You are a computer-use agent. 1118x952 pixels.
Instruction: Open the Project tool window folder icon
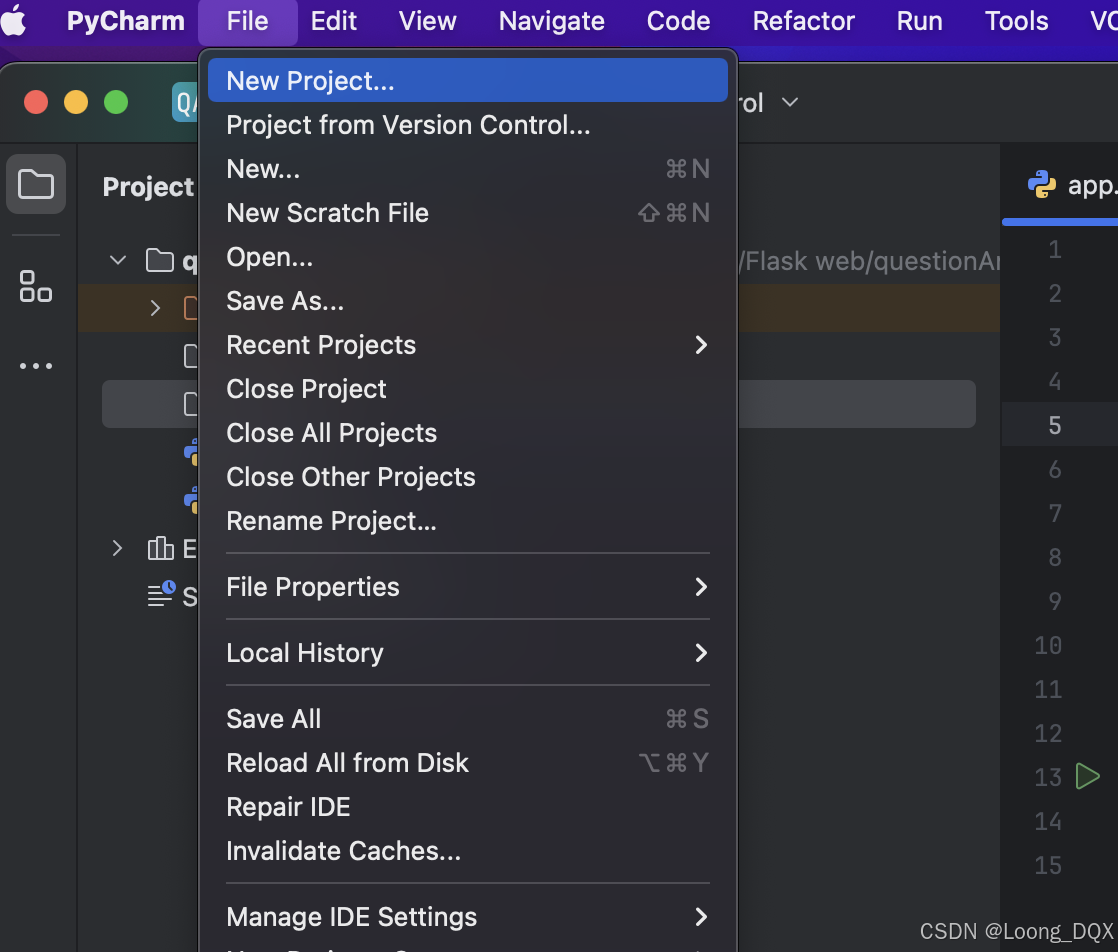[x=36, y=184]
